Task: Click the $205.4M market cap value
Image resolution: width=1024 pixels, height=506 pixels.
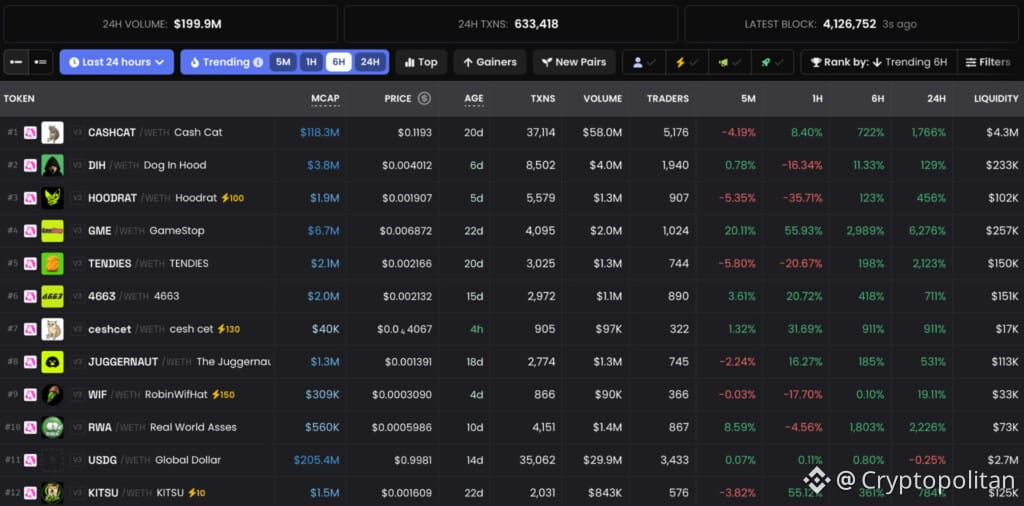Action: (x=317, y=460)
